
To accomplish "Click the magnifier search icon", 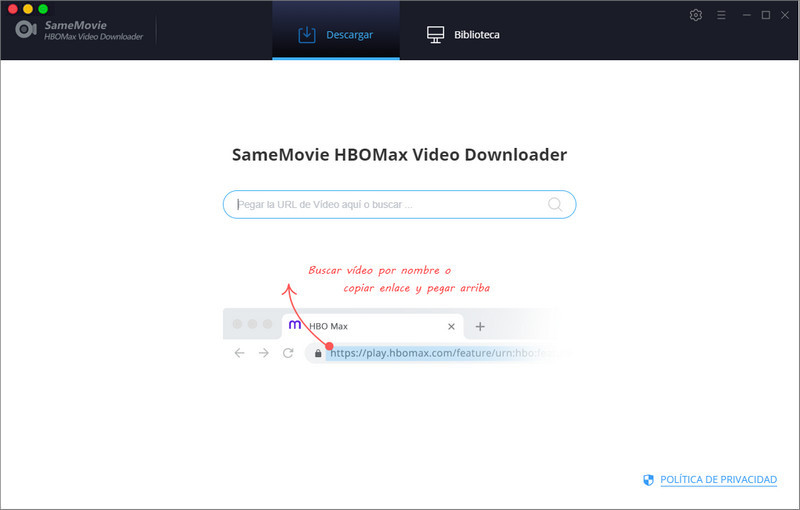I will tap(555, 205).
